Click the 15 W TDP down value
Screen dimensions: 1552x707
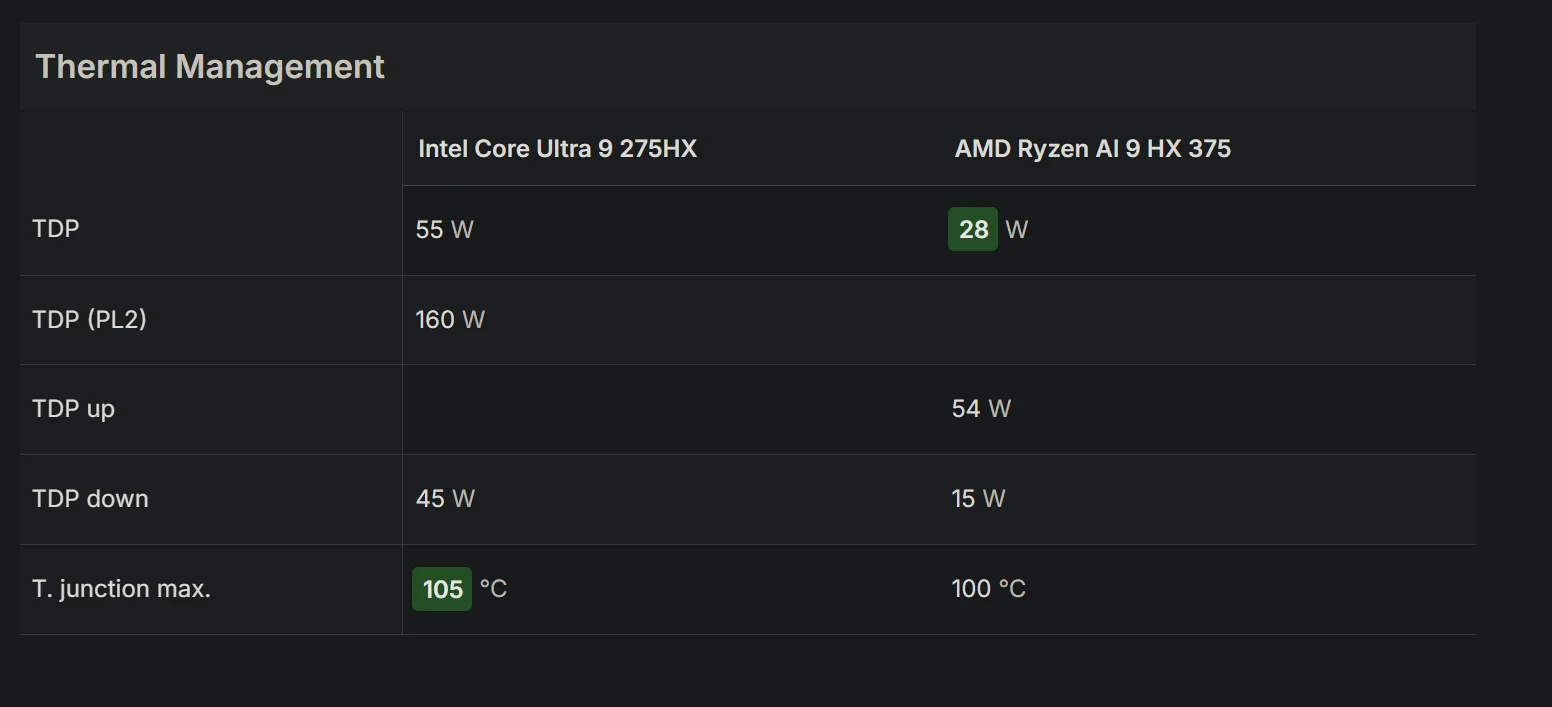pos(978,498)
